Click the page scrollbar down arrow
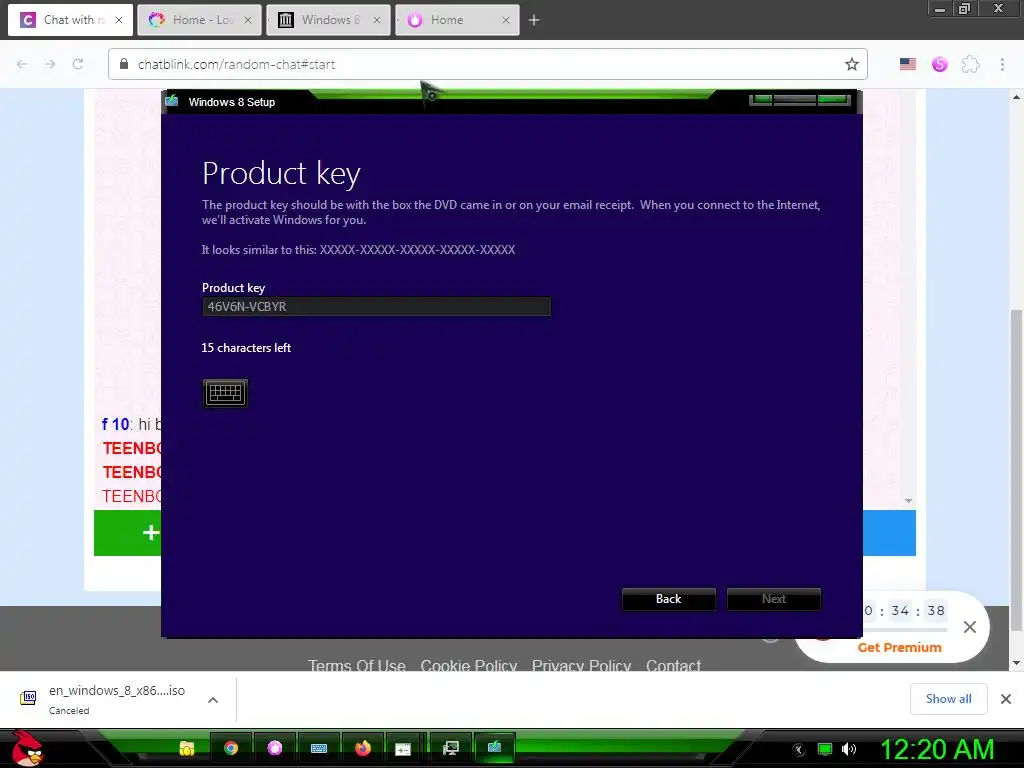The image size is (1024, 768). point(1016,664)
